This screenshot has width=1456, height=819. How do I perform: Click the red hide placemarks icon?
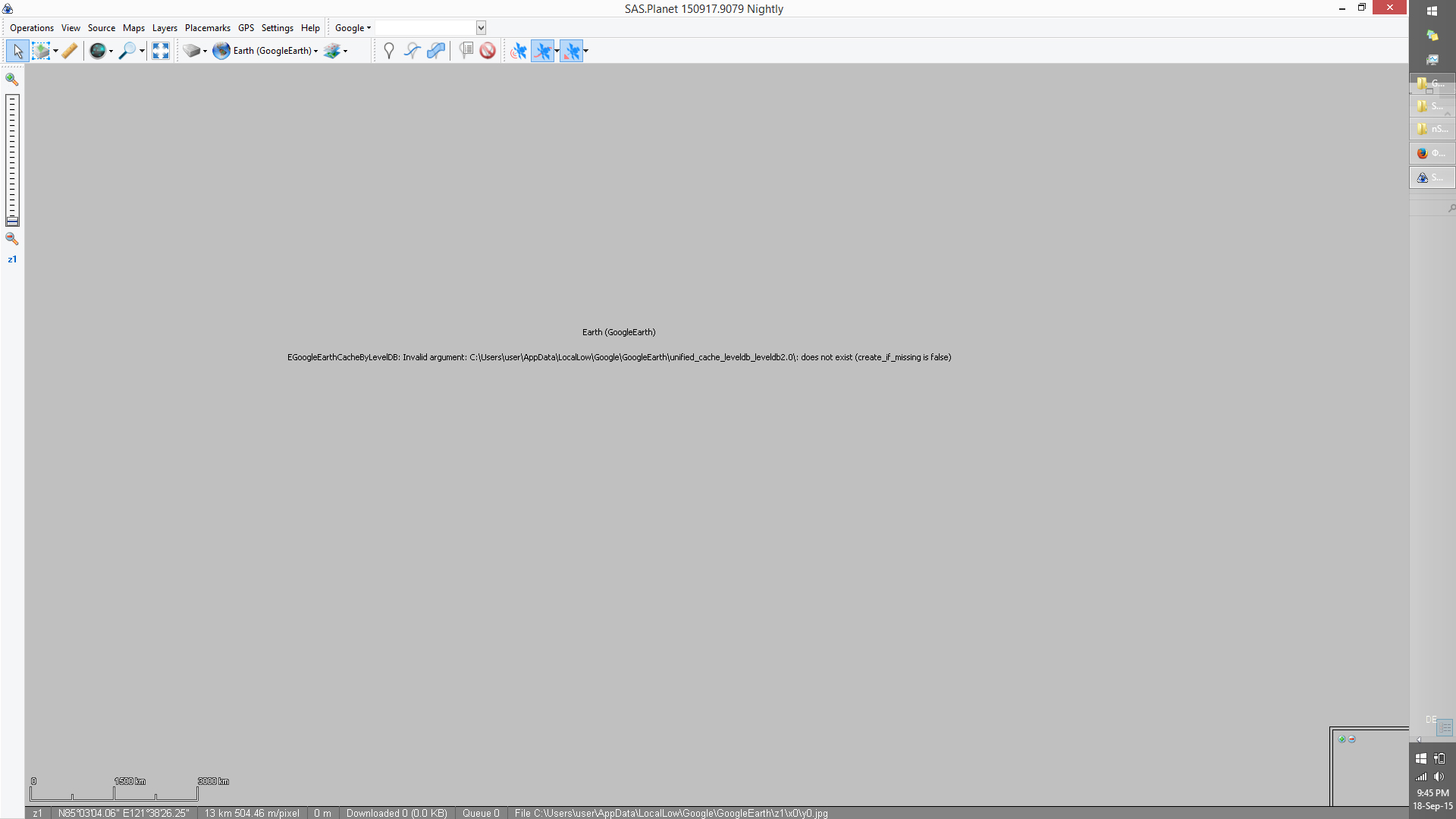488,51
